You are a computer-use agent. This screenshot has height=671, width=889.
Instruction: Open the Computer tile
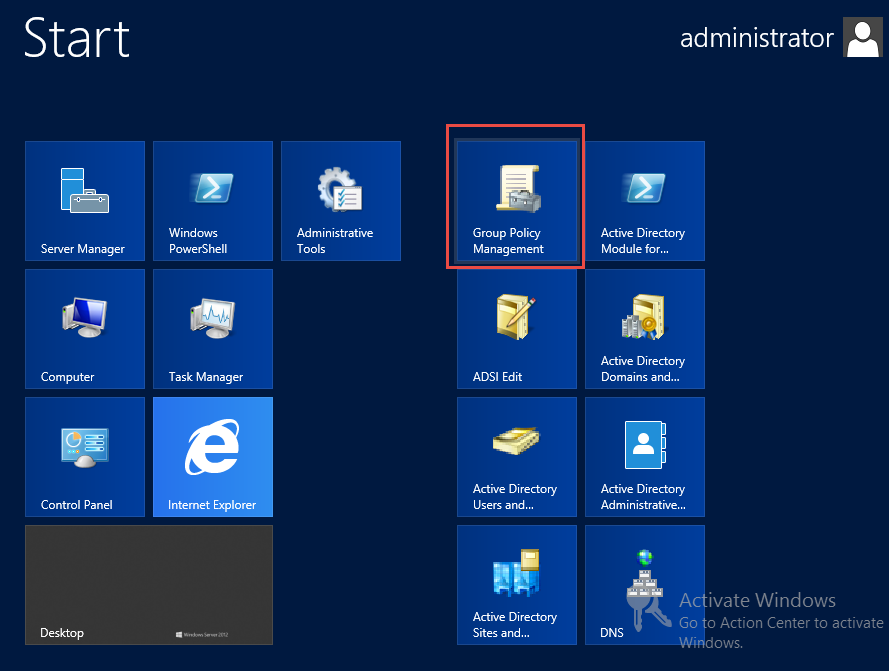pos(85,329)
